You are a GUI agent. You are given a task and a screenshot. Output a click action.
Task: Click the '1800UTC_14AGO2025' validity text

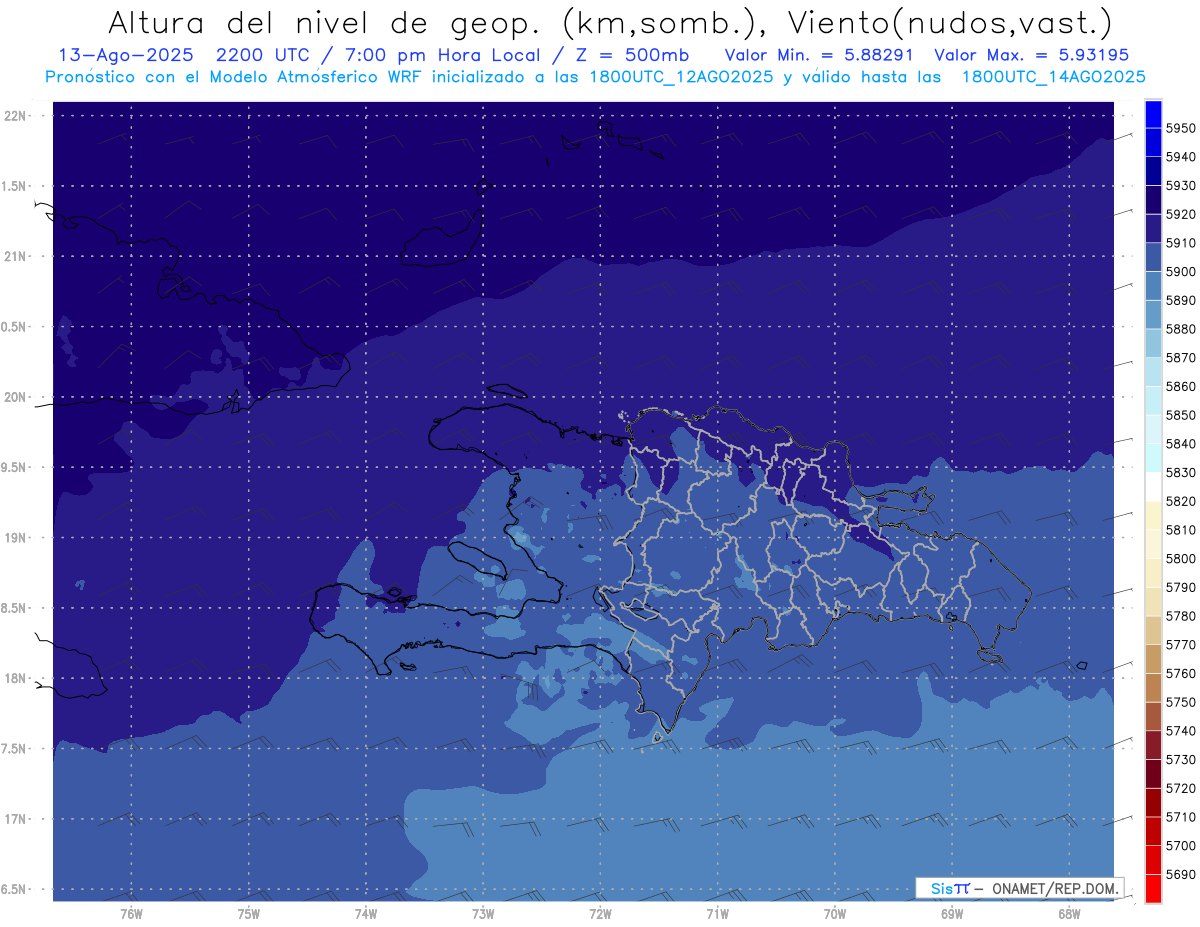click(1055, 77)
